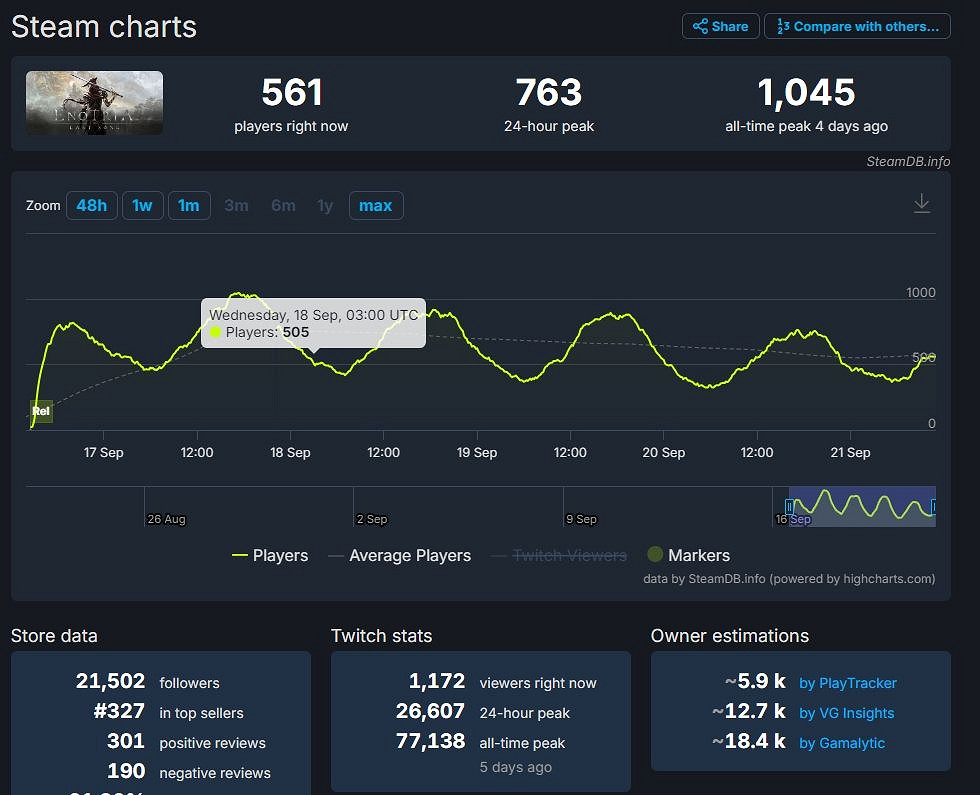Open the Compare with others tool

857,27
